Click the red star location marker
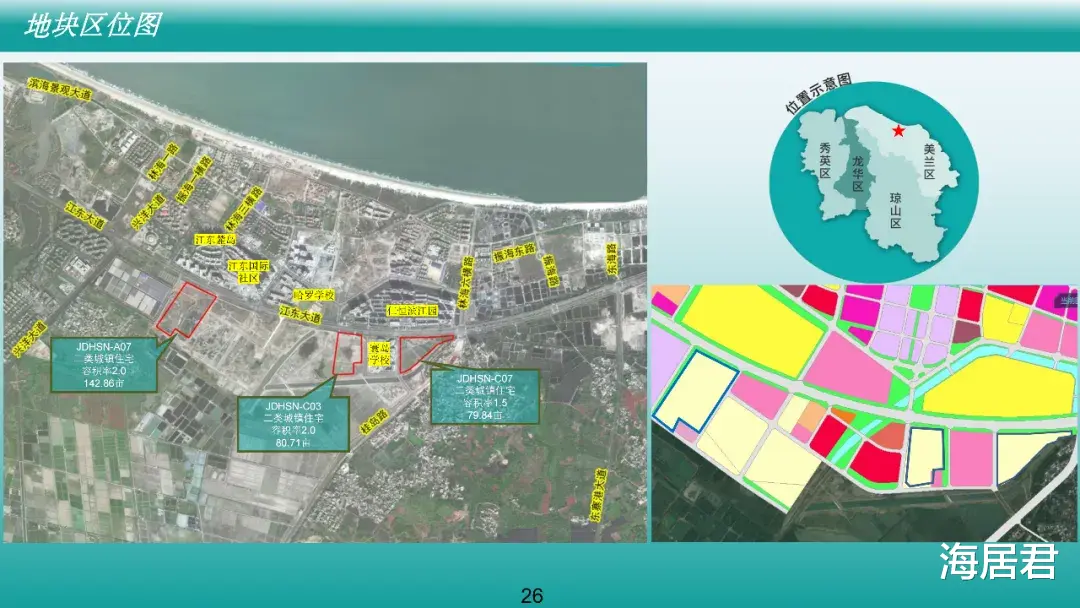The image size is (1080, 608). click(898, 131)
